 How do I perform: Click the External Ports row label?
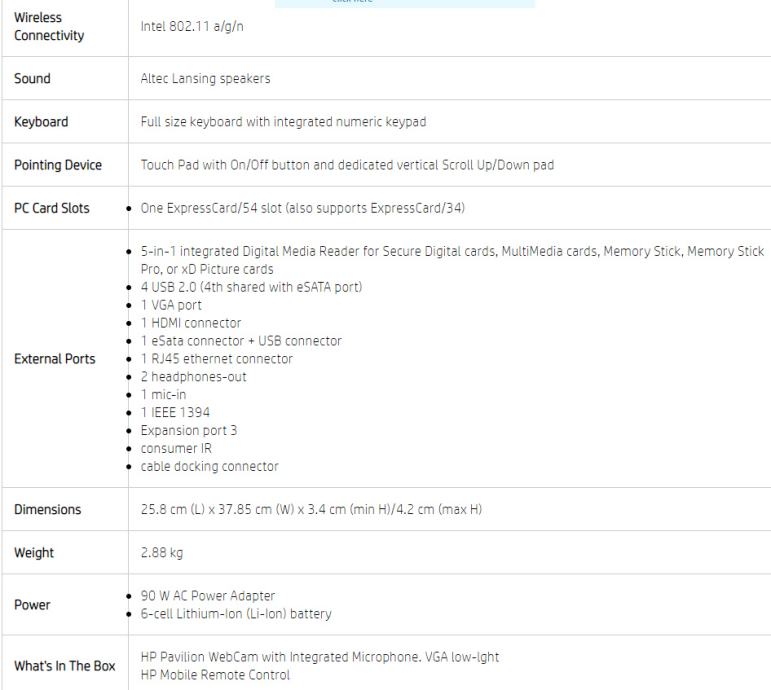click(55, 359)
